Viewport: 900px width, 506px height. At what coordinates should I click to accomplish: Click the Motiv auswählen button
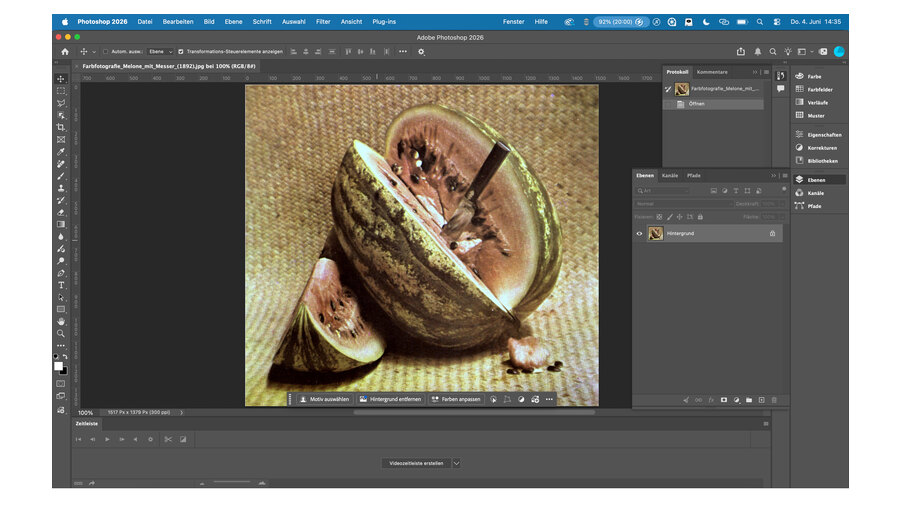324,399
